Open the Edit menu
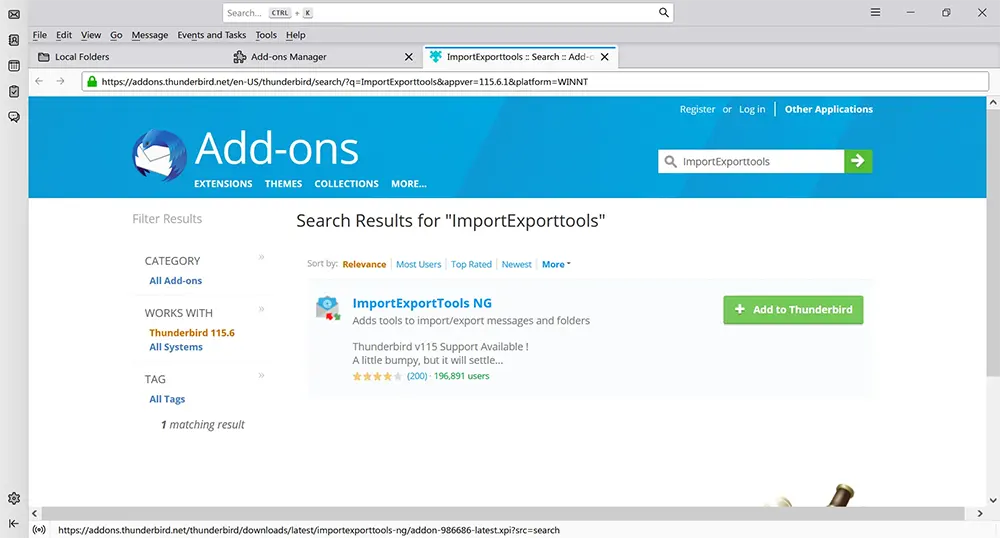1000x538 pixels. [64, 35]
